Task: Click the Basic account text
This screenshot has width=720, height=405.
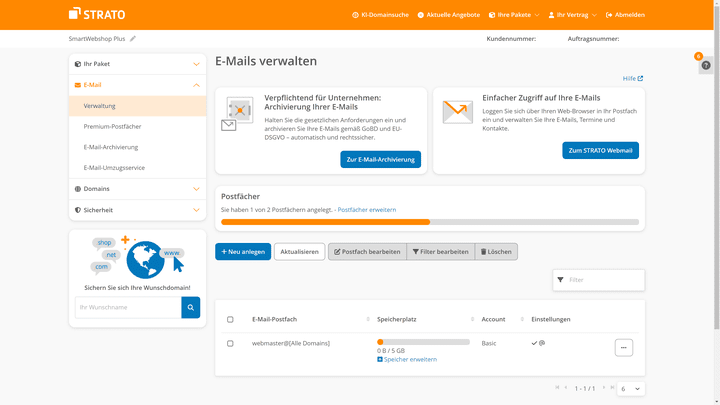Action: (x=489, y=343)
